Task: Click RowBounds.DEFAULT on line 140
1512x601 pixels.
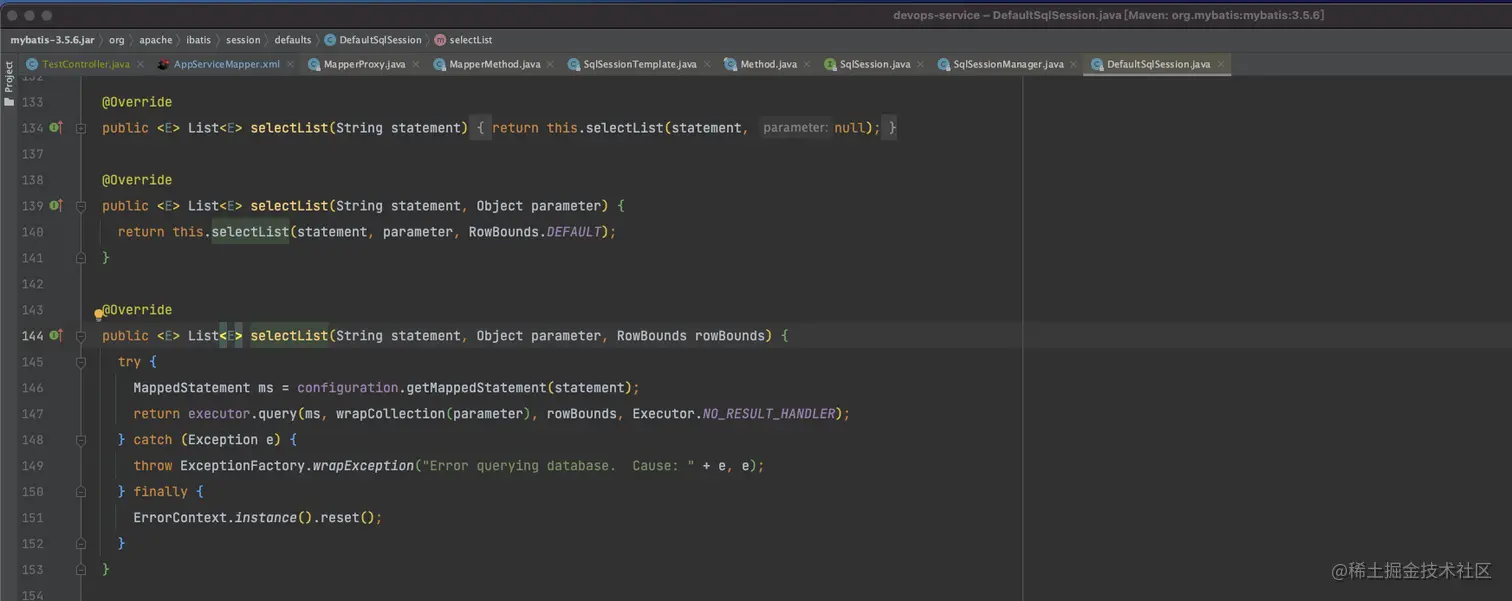Action: (x=536, y=232)
